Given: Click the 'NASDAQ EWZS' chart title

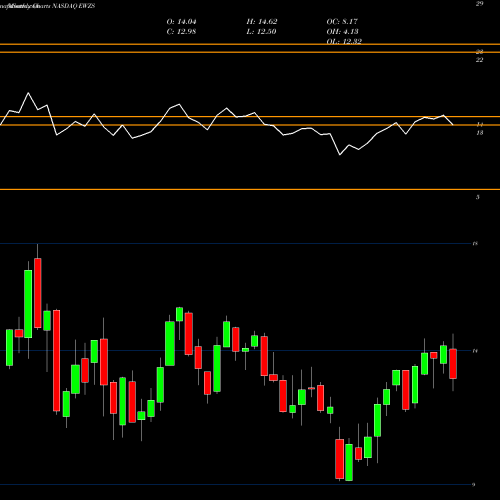Looking at the screenshot, I should (73, 6).
